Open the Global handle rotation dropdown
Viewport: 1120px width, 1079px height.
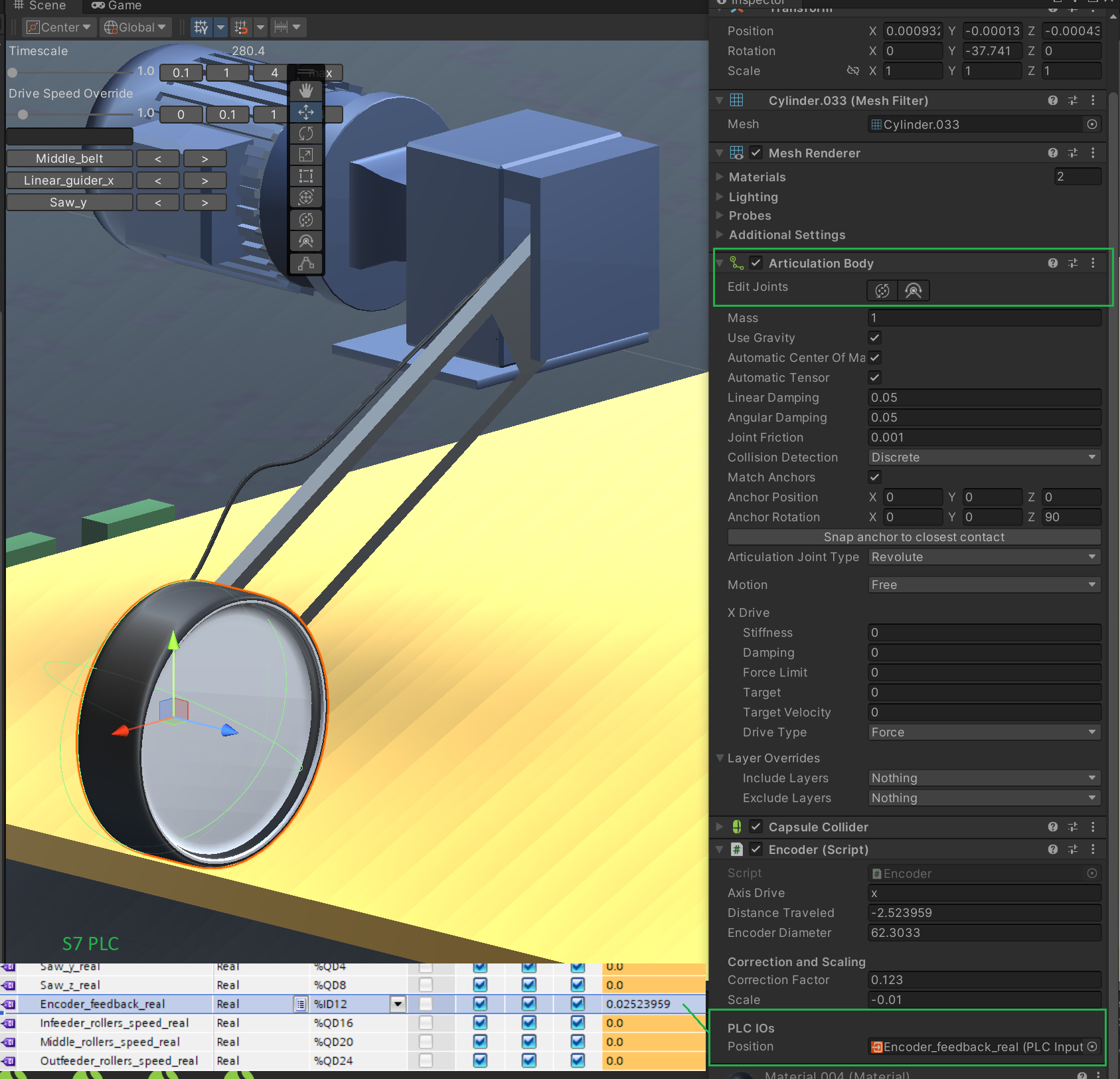[x=135, y=27]
